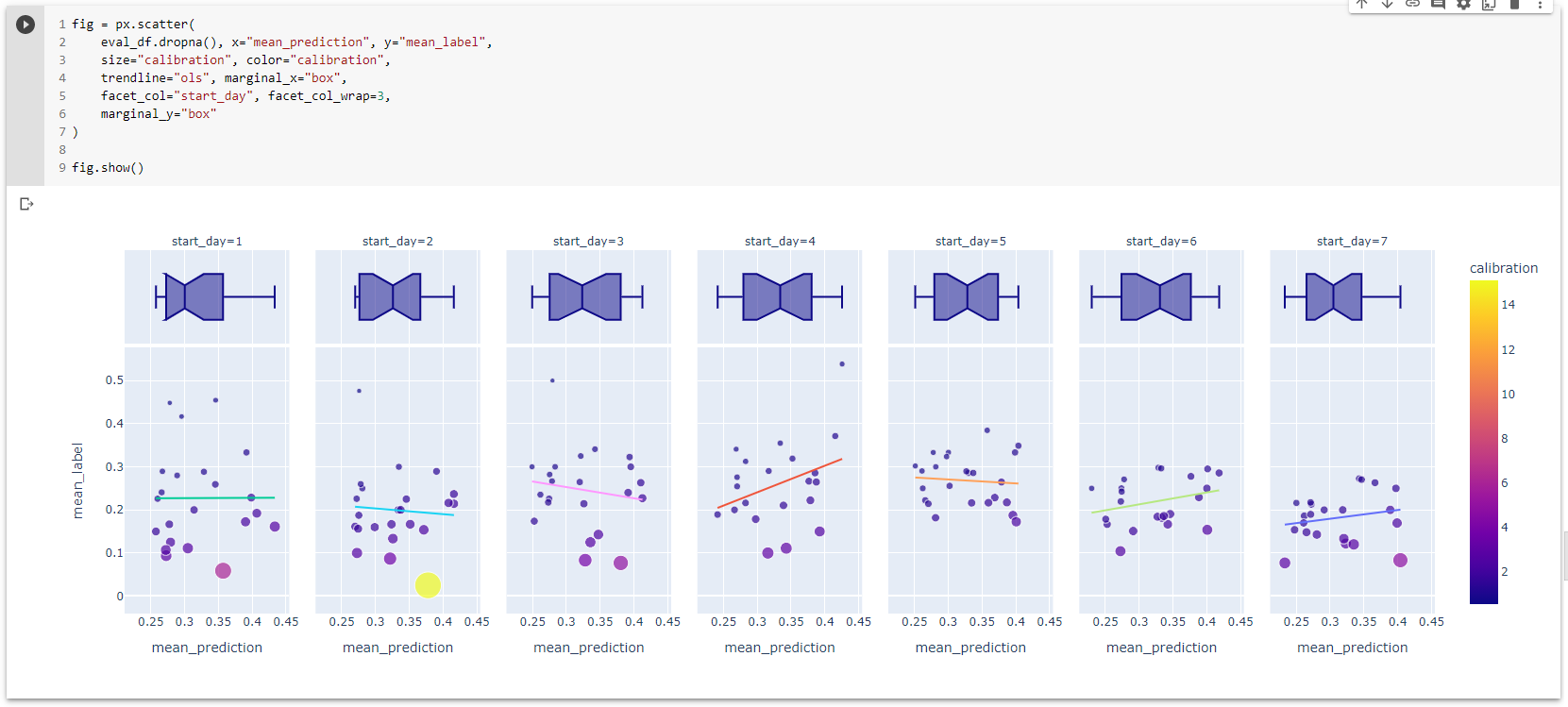This screenshot has height=707, width=1568.
Task: Select the start_day=1 subplot title
Action: tap(206, 241)
